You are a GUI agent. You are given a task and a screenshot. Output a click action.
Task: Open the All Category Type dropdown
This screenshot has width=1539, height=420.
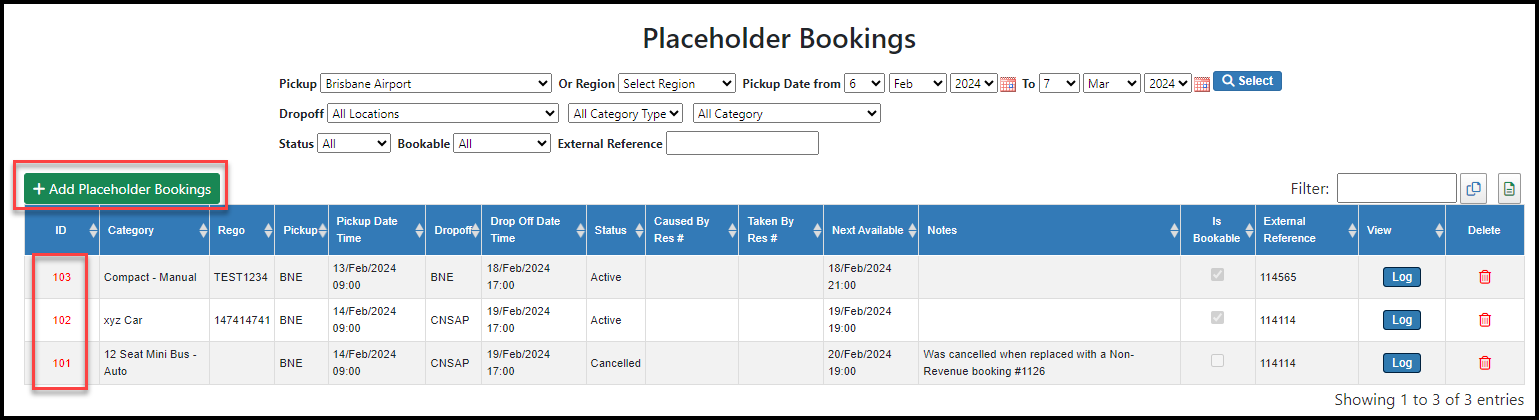[625, 114]
